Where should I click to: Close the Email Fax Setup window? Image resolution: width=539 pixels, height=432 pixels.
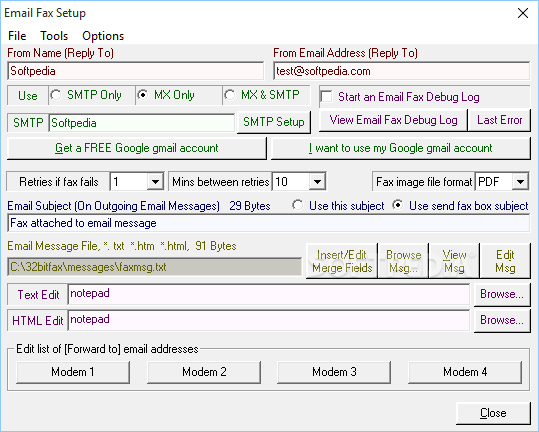pyautogui.click(x=523, y=13)
